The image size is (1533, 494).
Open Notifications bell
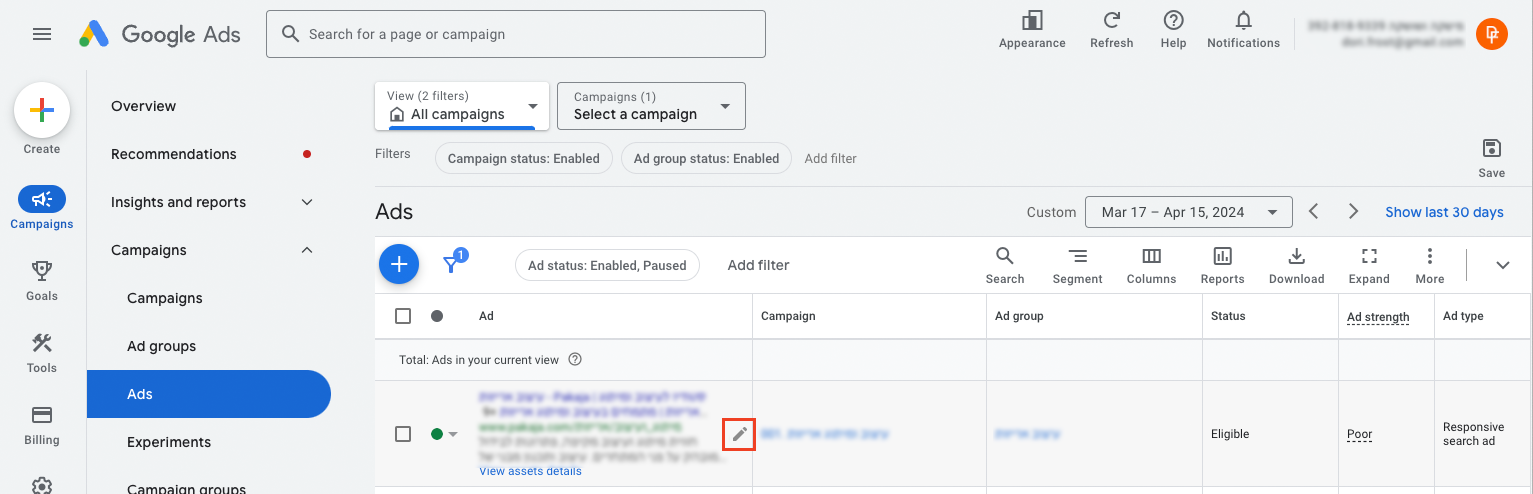(1243, 21)
